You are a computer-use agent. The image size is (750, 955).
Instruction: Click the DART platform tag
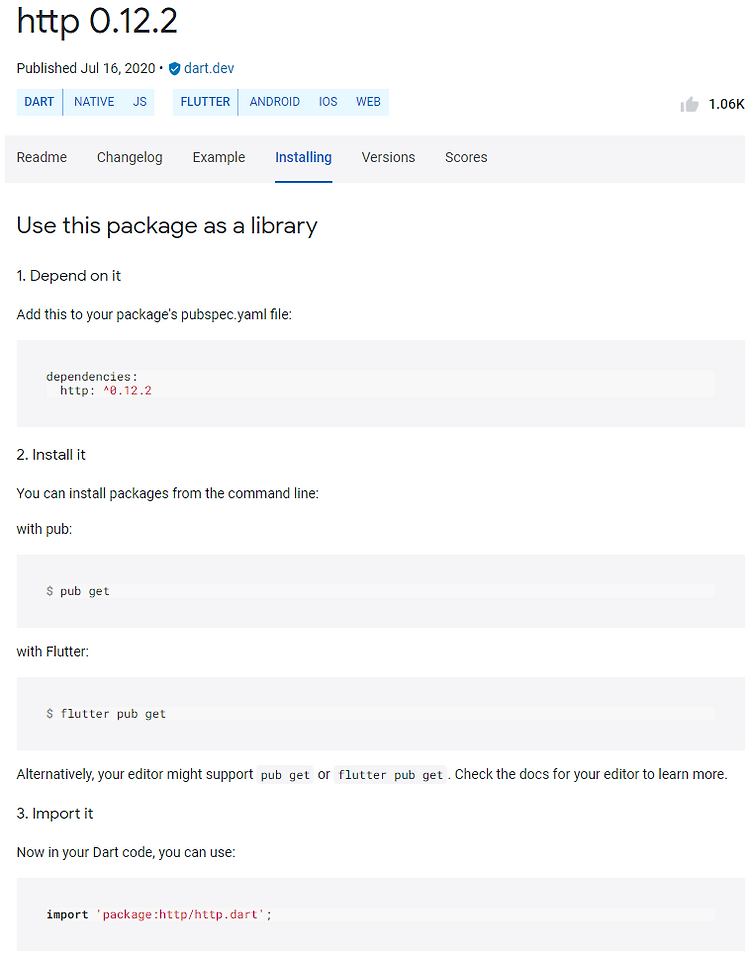click(39, 102)
